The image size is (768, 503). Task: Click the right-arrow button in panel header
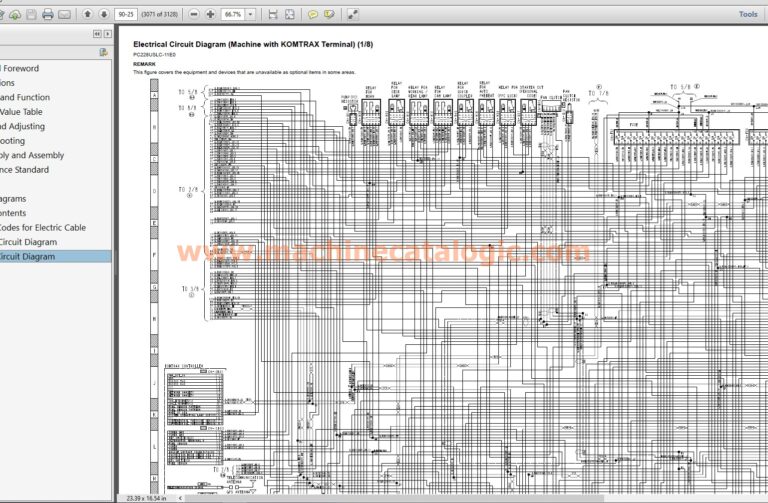coord(108,34)
